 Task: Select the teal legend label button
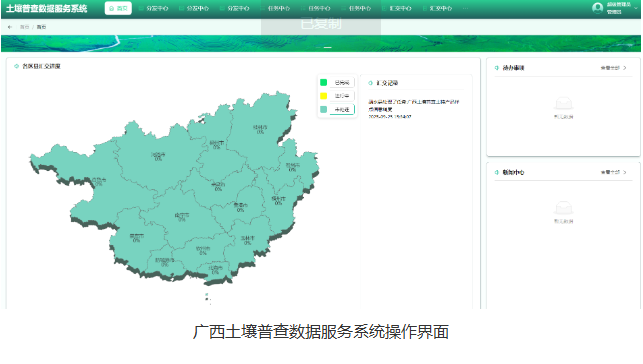pyautogui.click(x=342, y=109)
